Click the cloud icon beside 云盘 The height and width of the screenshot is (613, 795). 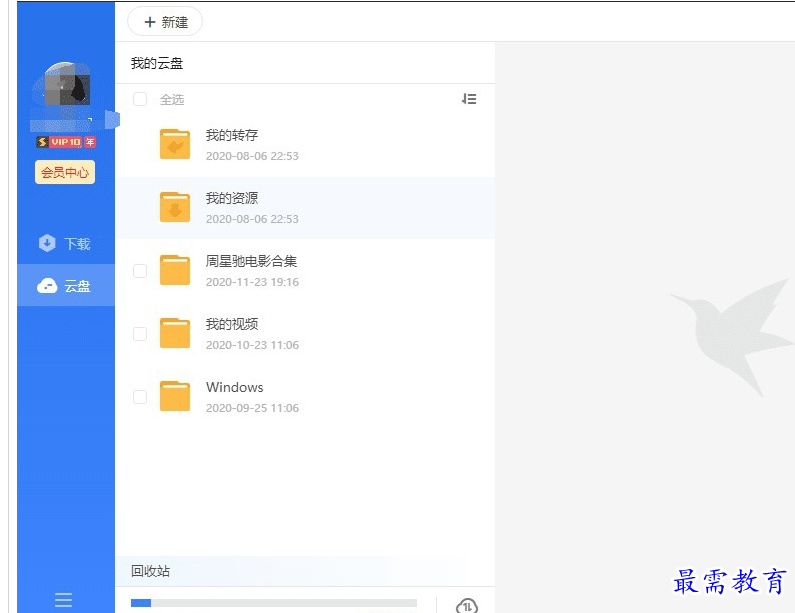pyautogui.click(x=47, y=286)
